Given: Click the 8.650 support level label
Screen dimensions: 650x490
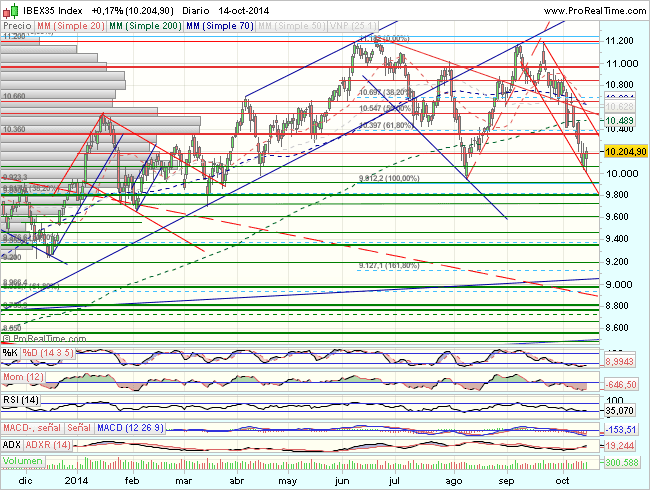Looking at the screenshot, I should (x=12, y=328).
